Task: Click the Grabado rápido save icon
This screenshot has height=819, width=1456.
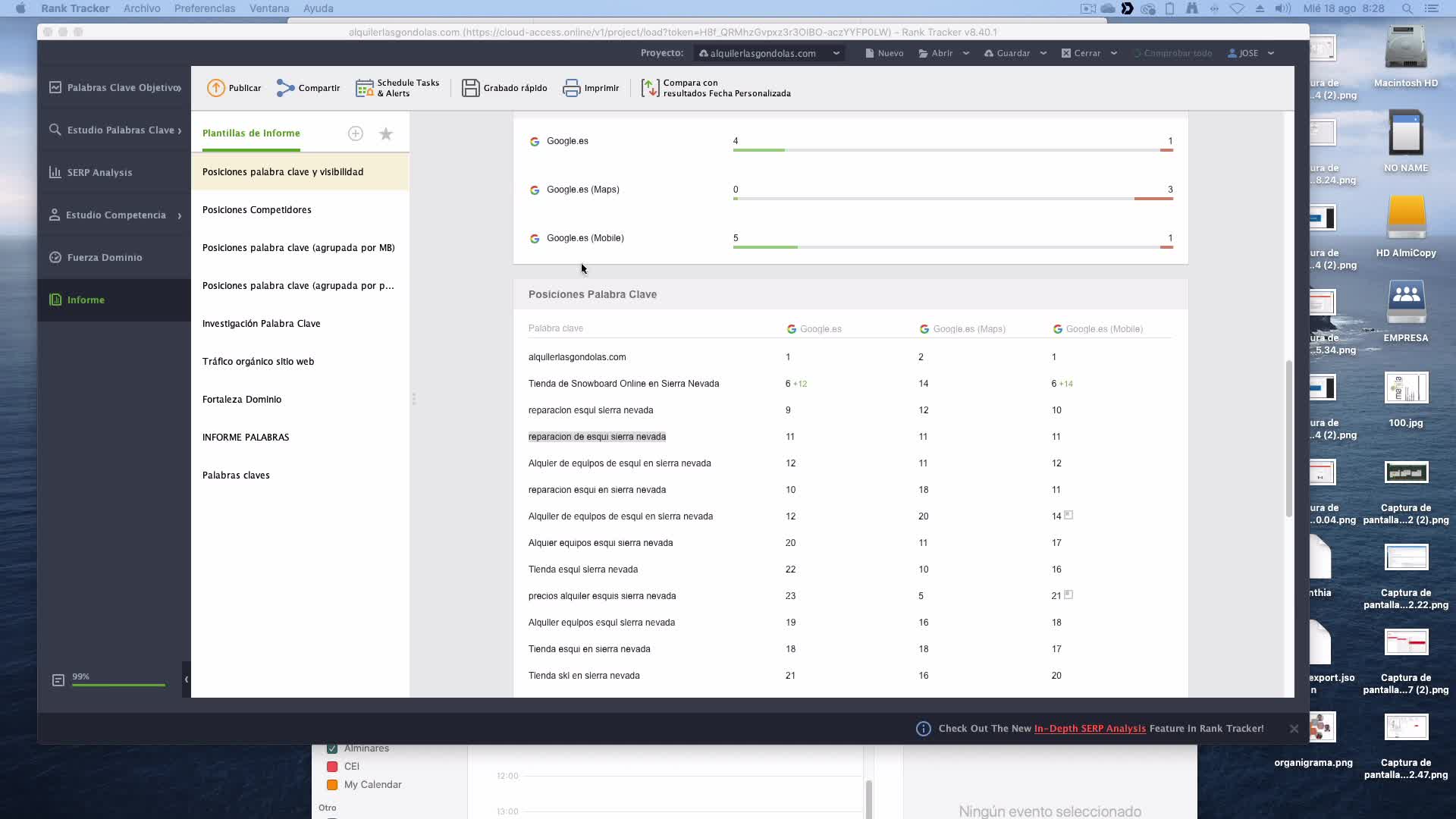Action: click(471, 88)
